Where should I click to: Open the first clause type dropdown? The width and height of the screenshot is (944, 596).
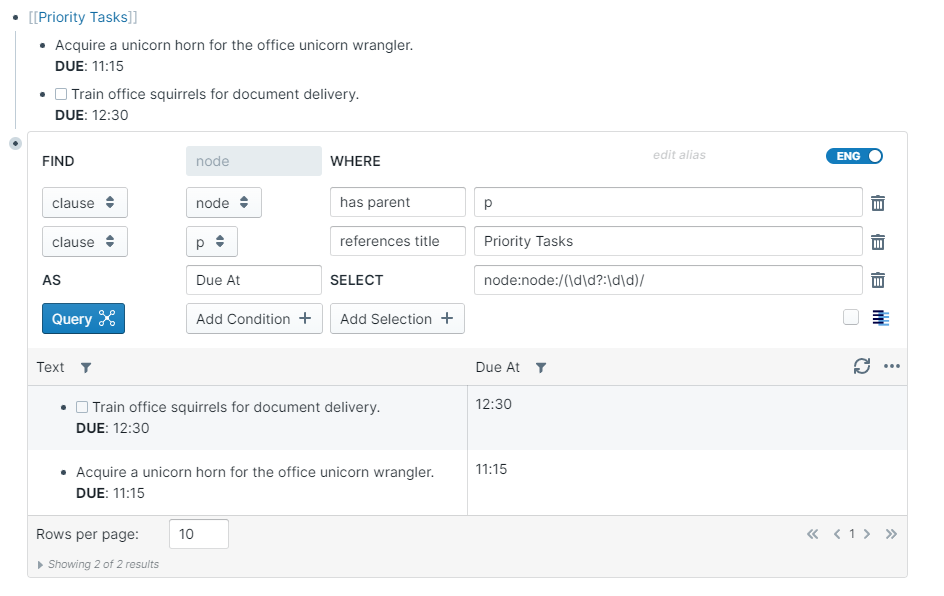pos(84,203)
